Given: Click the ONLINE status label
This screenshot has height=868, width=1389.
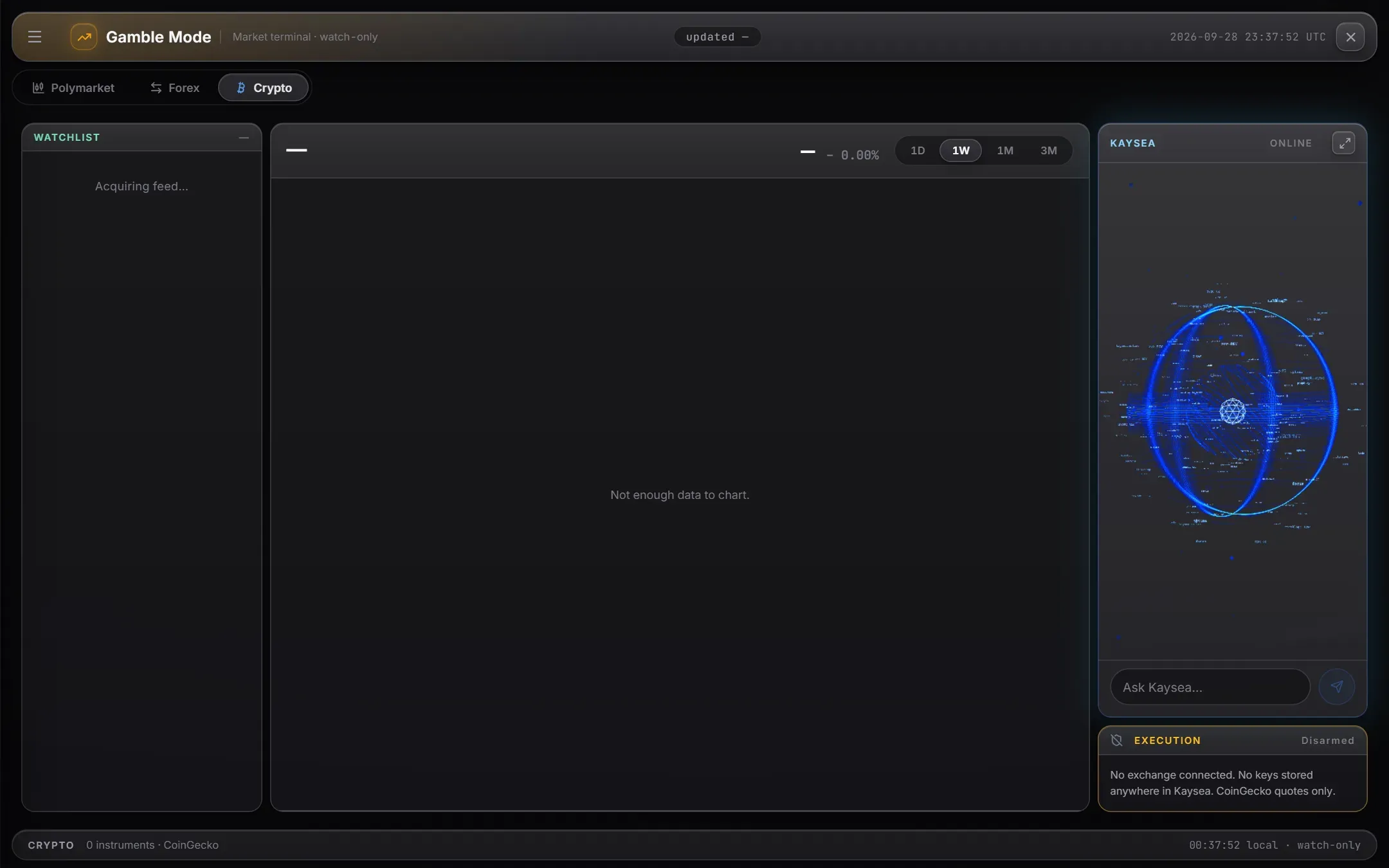Looking at the screenshot, I should point(1291,143).
